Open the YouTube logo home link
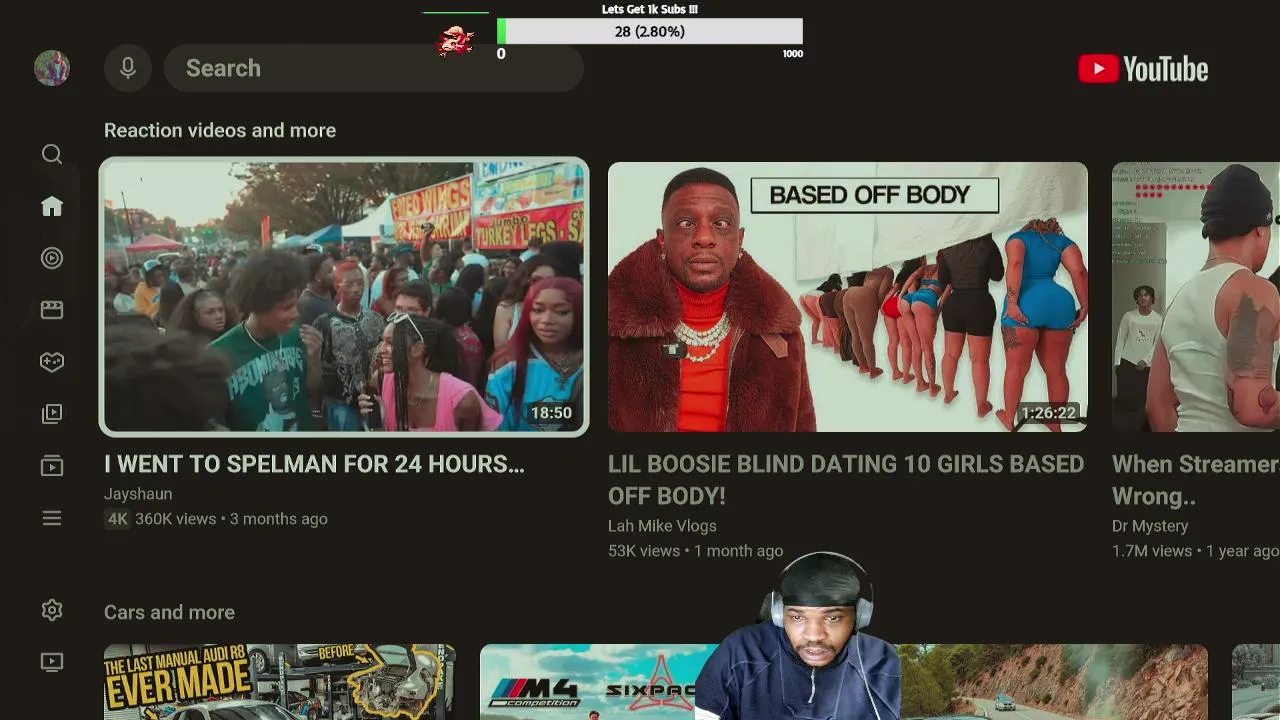This screenshot has height=720, width=1280. pos(1143,69)
